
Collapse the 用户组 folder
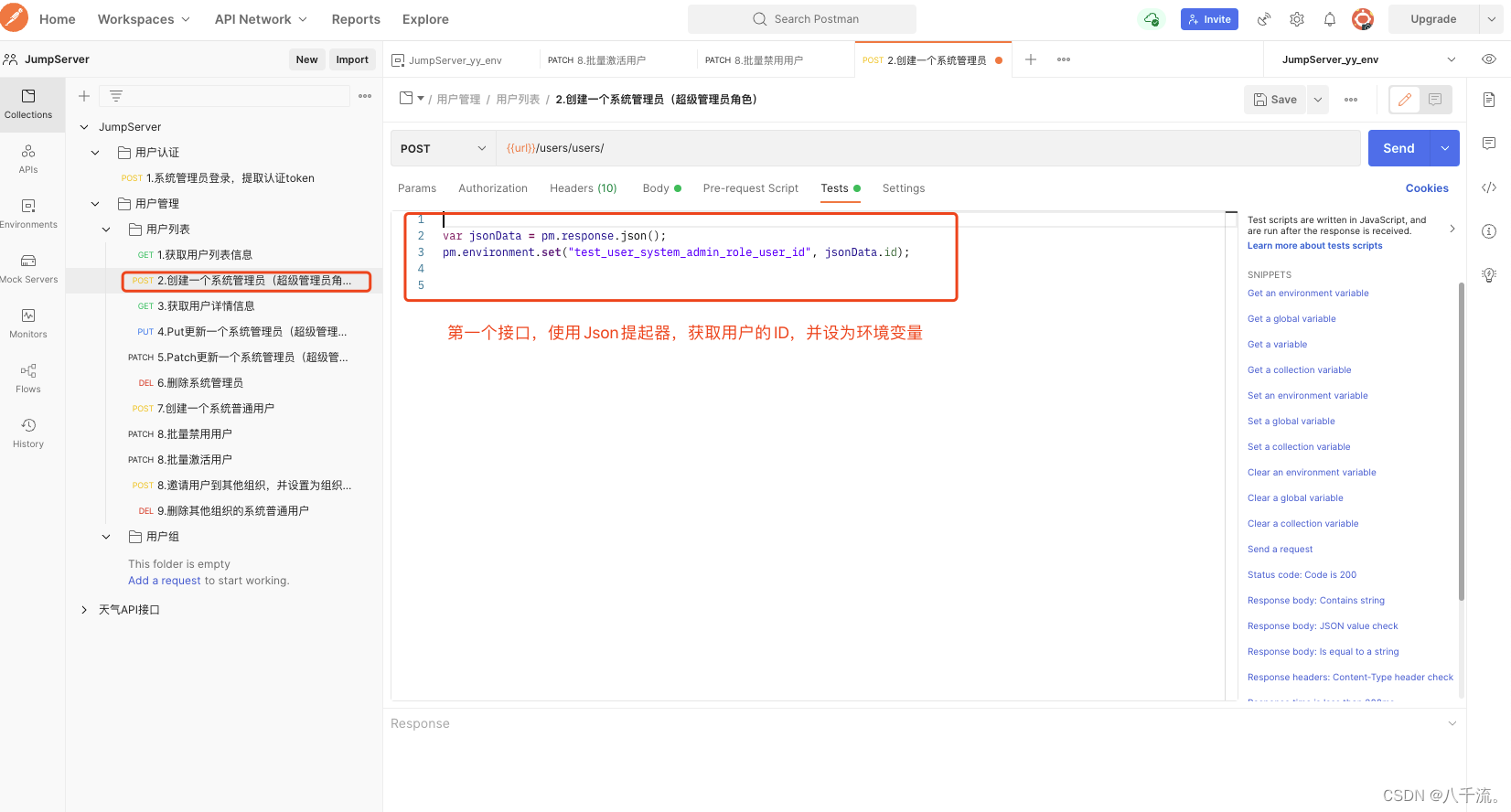pos(106,537)
